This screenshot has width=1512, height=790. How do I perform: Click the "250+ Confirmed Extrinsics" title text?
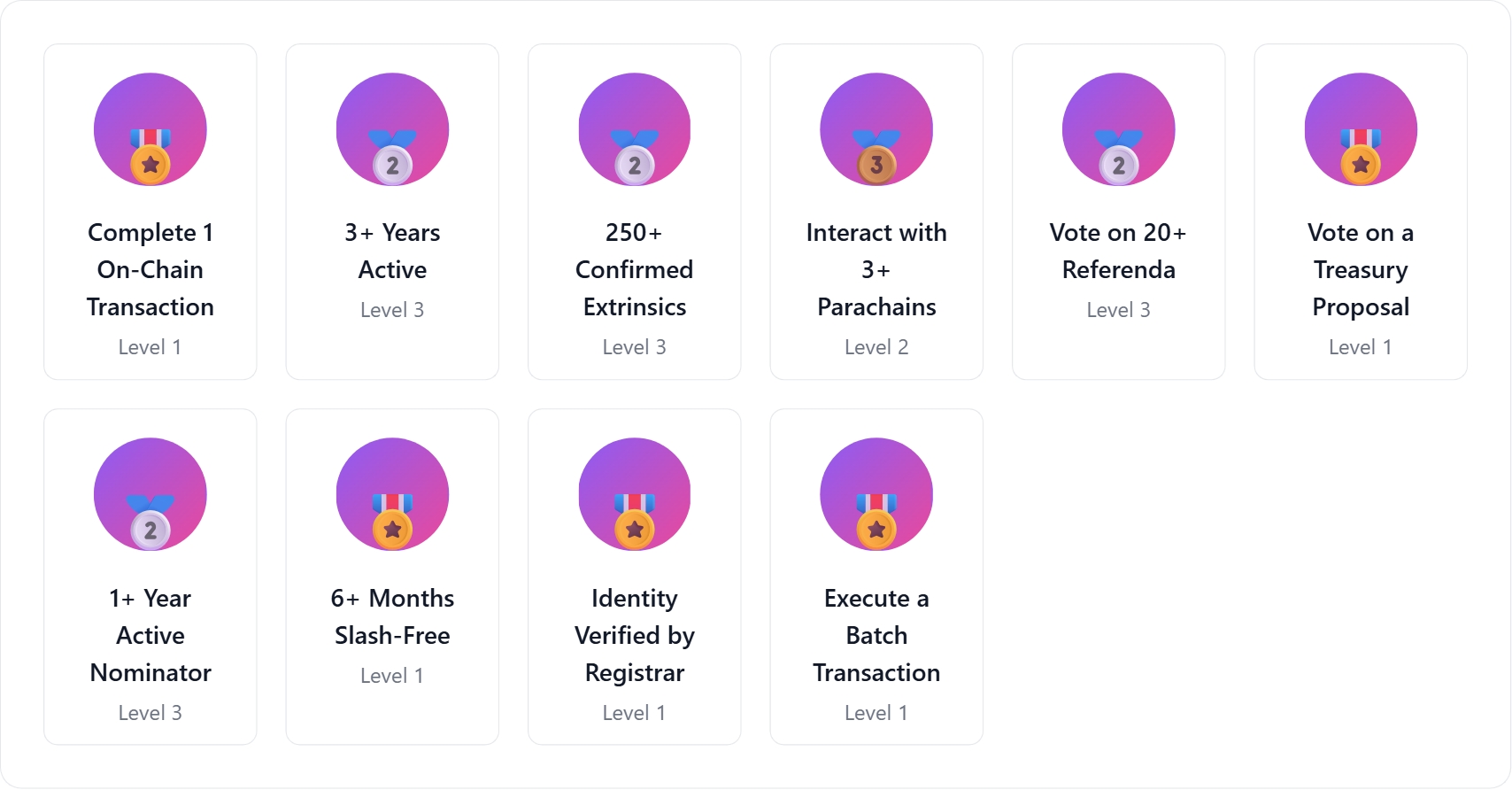point(635,269)
